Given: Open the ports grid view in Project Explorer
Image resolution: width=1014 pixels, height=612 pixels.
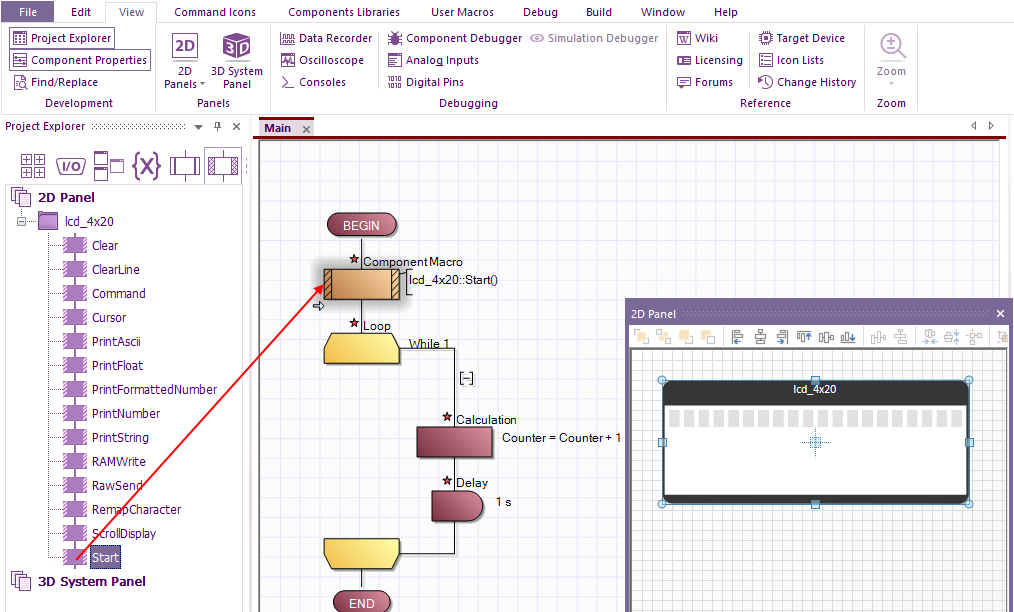Looking at the screenshot, I should (33, 166).
